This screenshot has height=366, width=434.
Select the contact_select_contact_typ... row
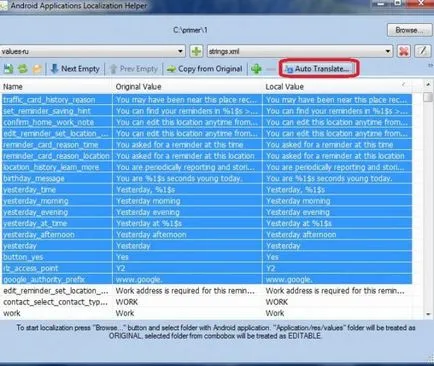pyautogui.click(x=207, y=302)
